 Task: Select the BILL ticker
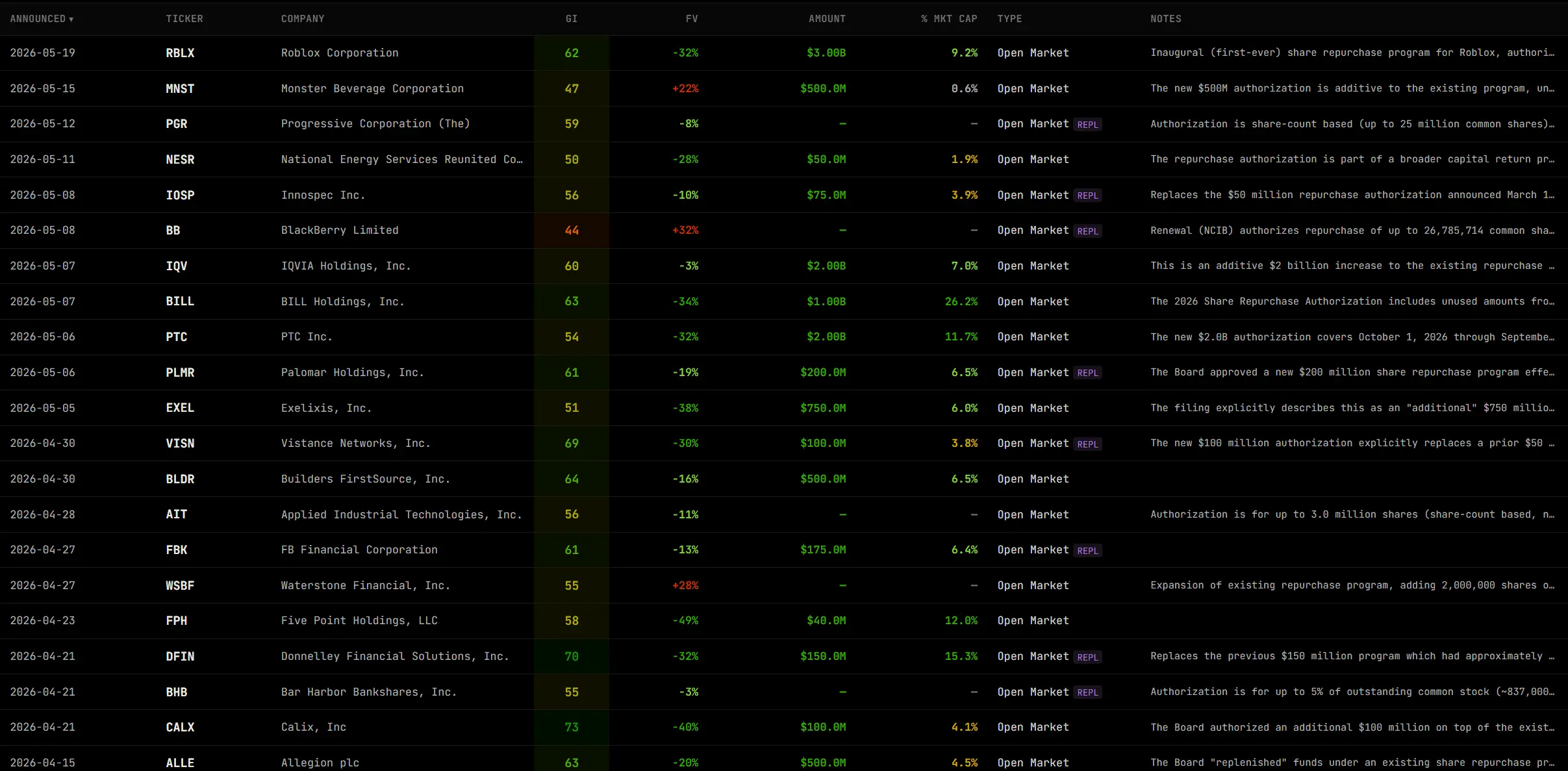180,301
